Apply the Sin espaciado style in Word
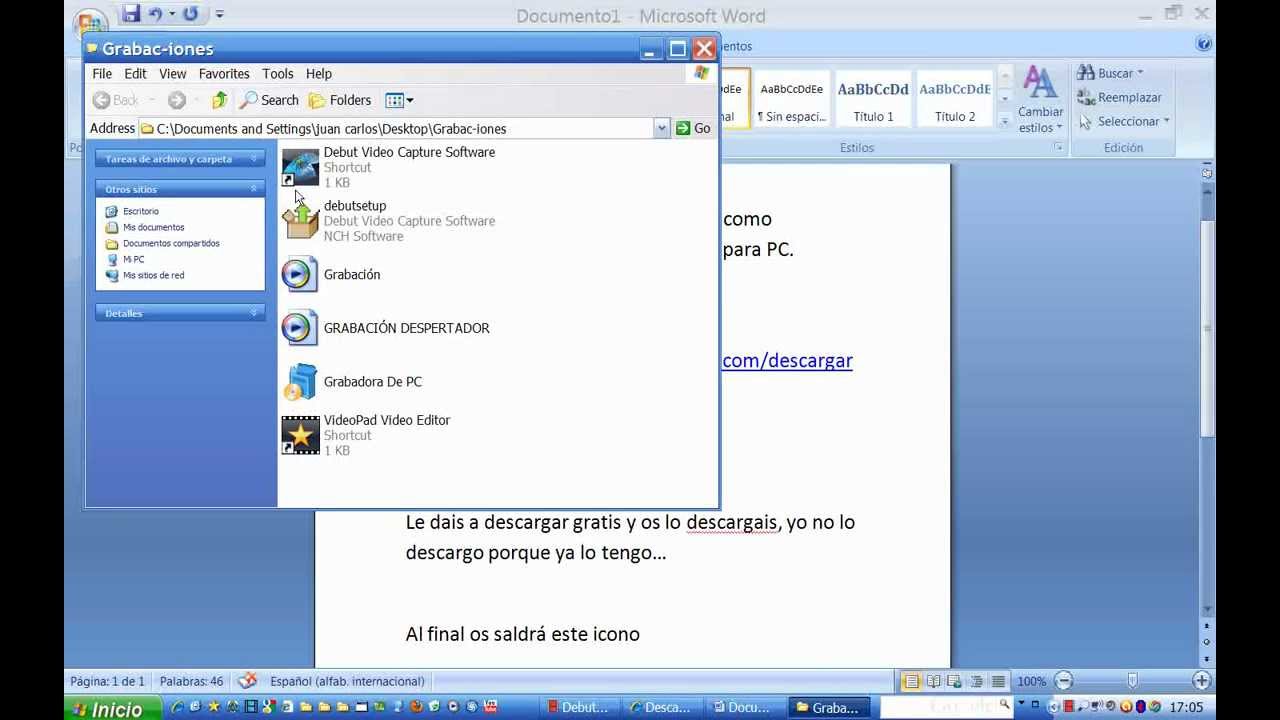Screen dimensions: 1280x720 pos(792,99)
